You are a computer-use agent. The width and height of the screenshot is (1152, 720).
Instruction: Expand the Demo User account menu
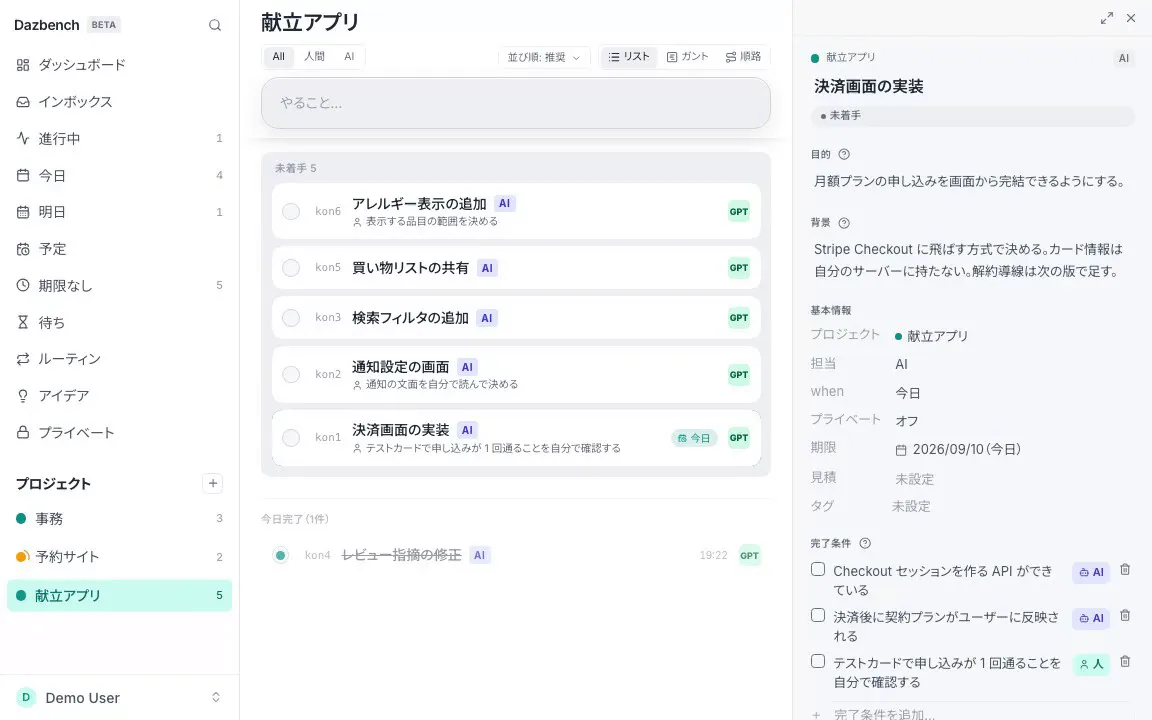click(x=119, y=697)
